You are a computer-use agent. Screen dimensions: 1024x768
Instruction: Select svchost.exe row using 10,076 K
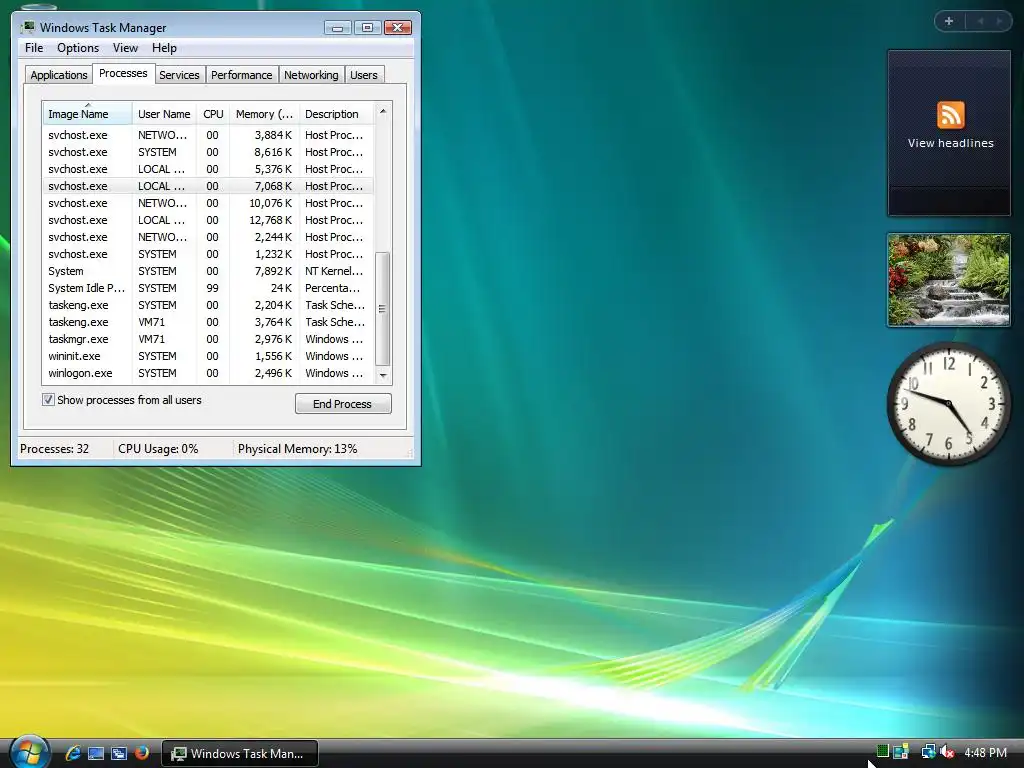point(209,203)
